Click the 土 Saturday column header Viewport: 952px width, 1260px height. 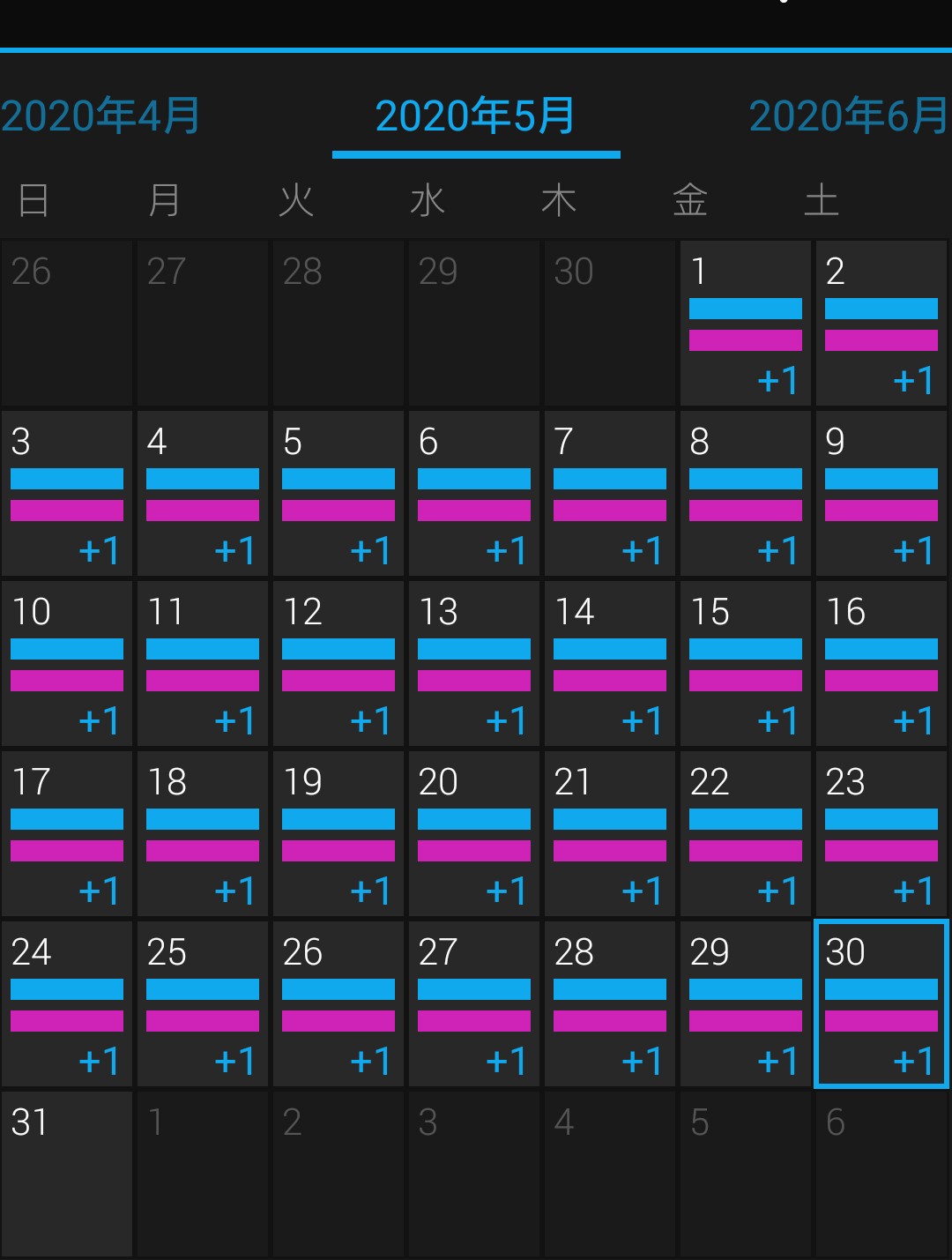point(821,201)
